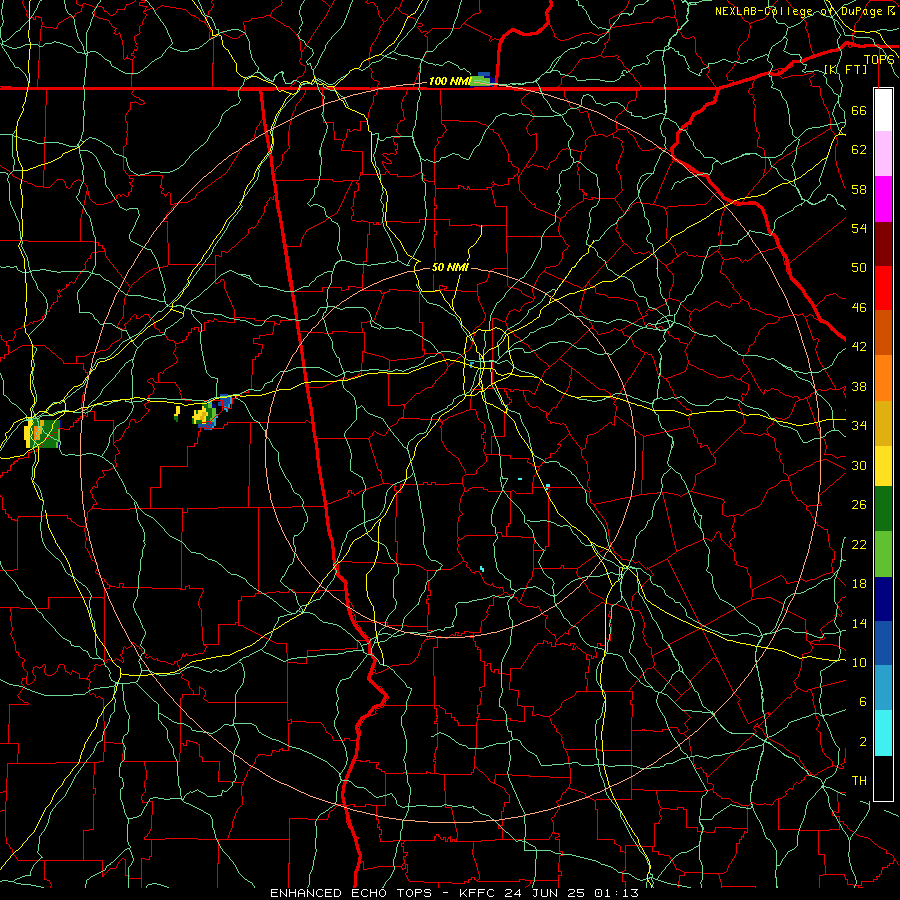The image size is (900, 900).
Task: Click the light pink legend swatch
Action: [883, 153]
